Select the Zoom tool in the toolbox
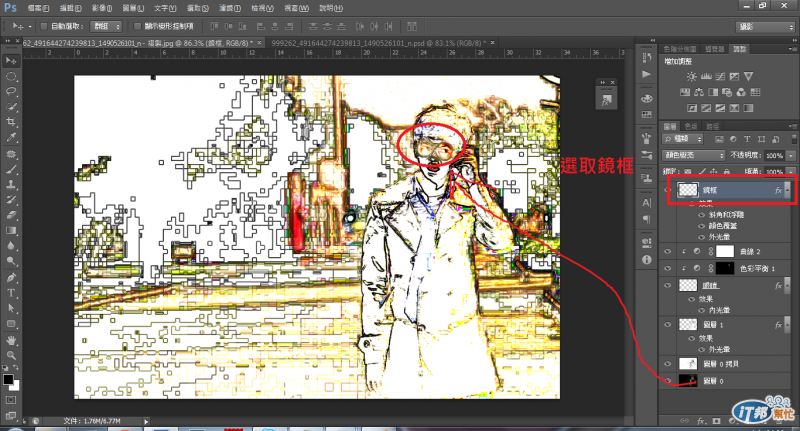Image resolution: width=800 pixels, height=431 pixels. click(11, 355)
